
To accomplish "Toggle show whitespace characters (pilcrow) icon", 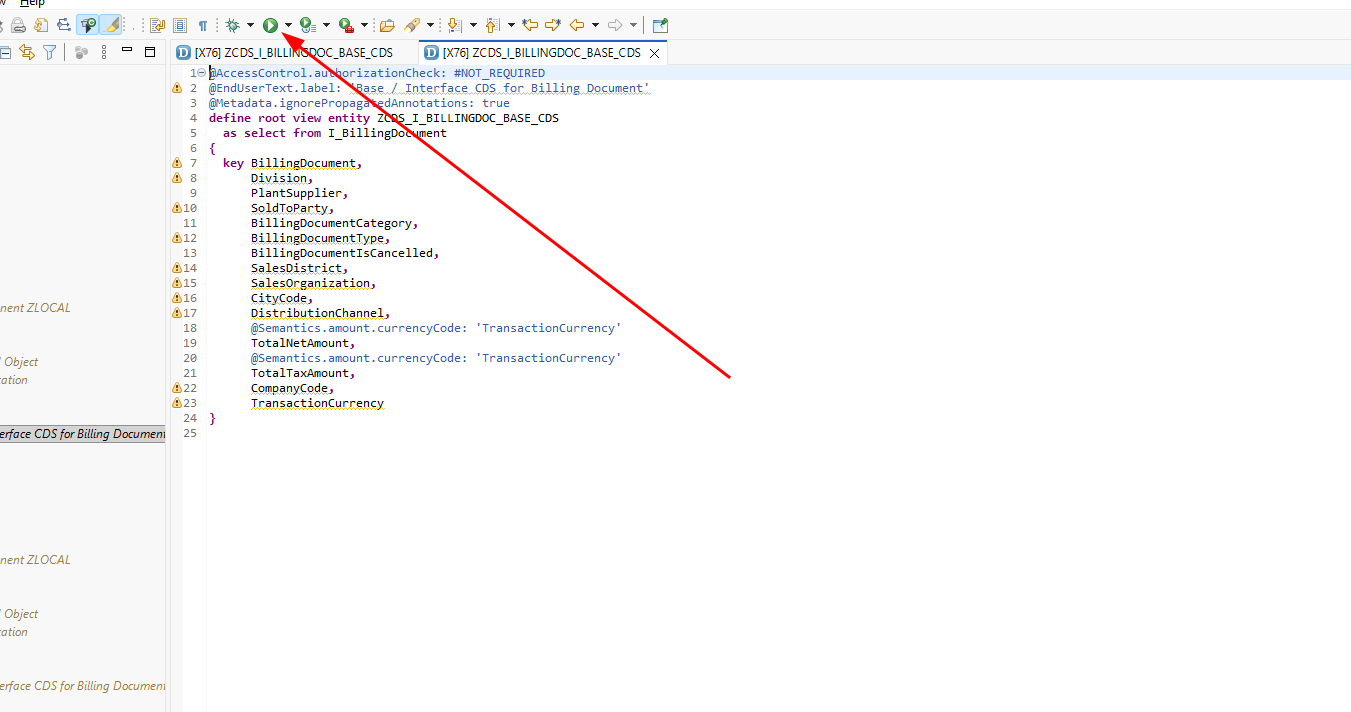I will pos(203,25).
